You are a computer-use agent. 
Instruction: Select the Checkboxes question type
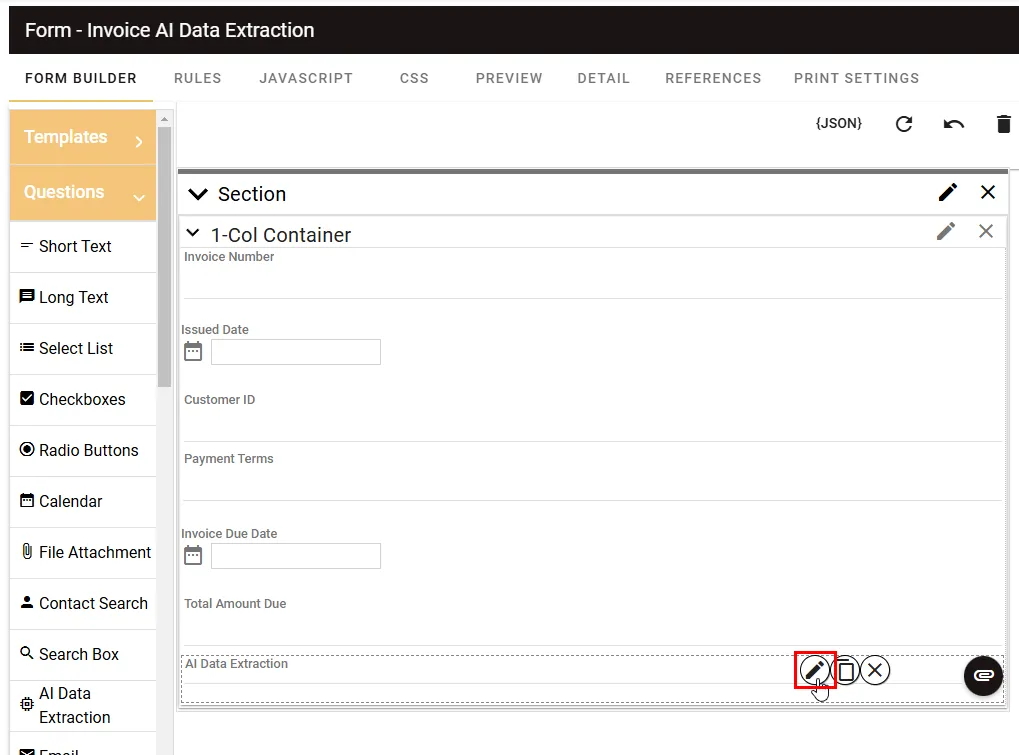click(x=80, y=399)
